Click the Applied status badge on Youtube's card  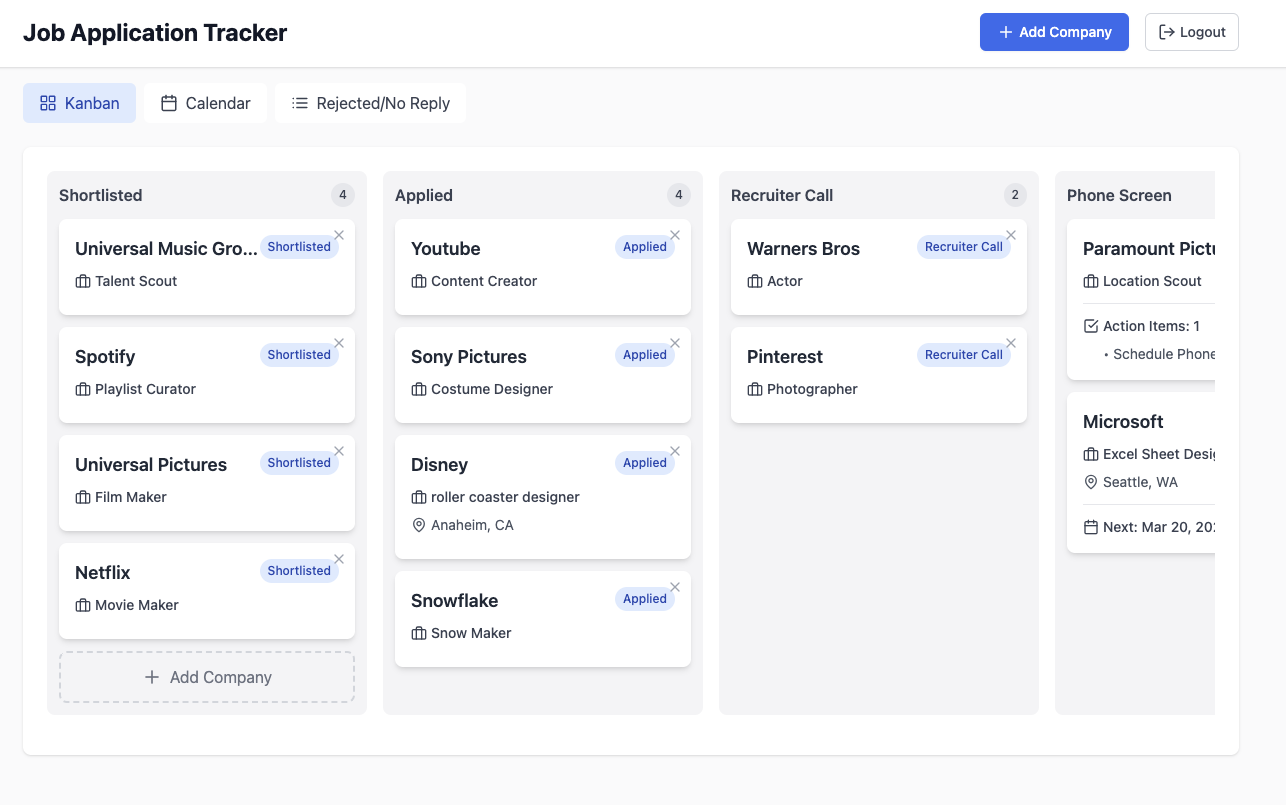click(644, 247)
